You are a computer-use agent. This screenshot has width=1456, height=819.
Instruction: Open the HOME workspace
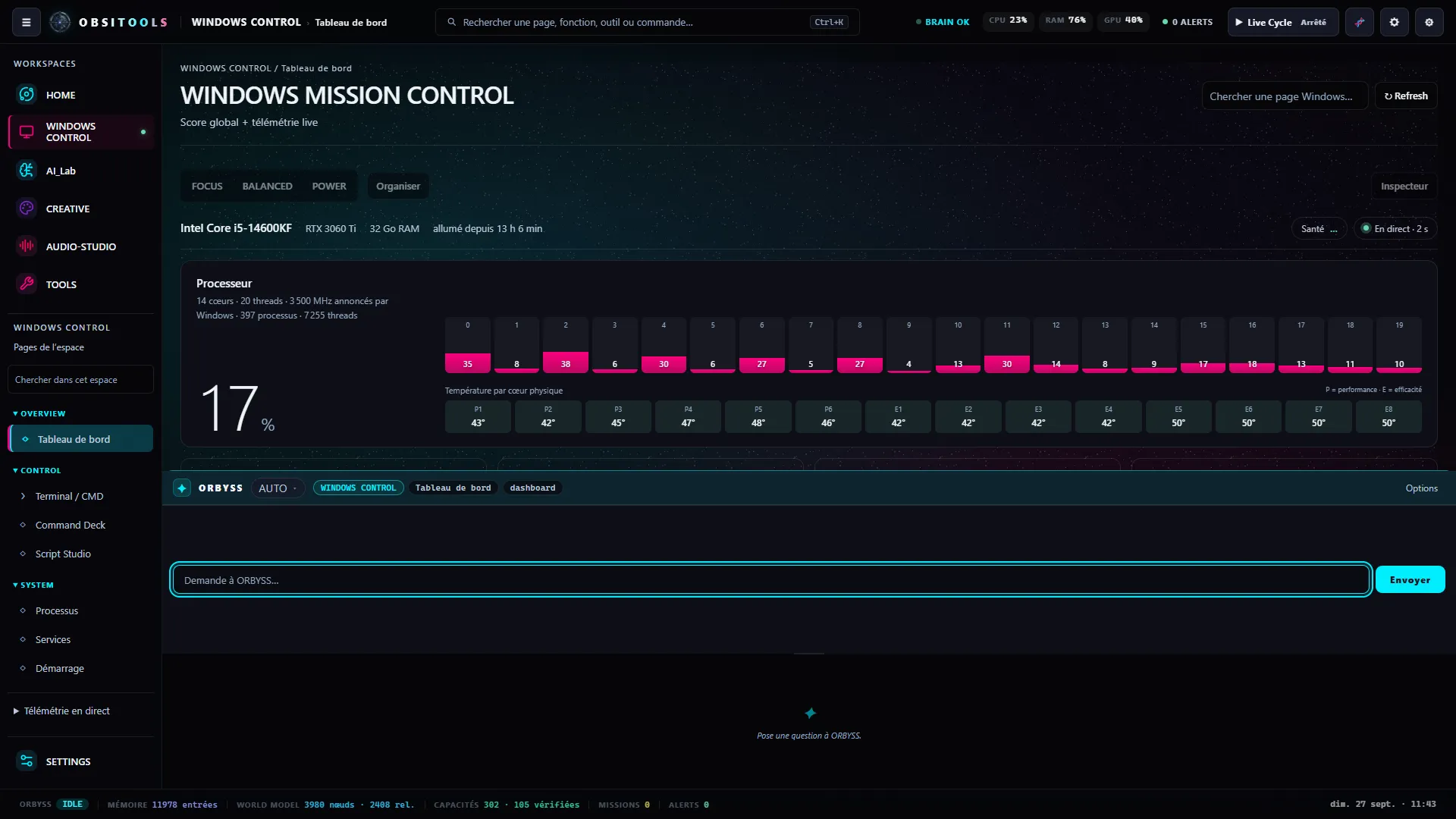[x=80, y=95]
